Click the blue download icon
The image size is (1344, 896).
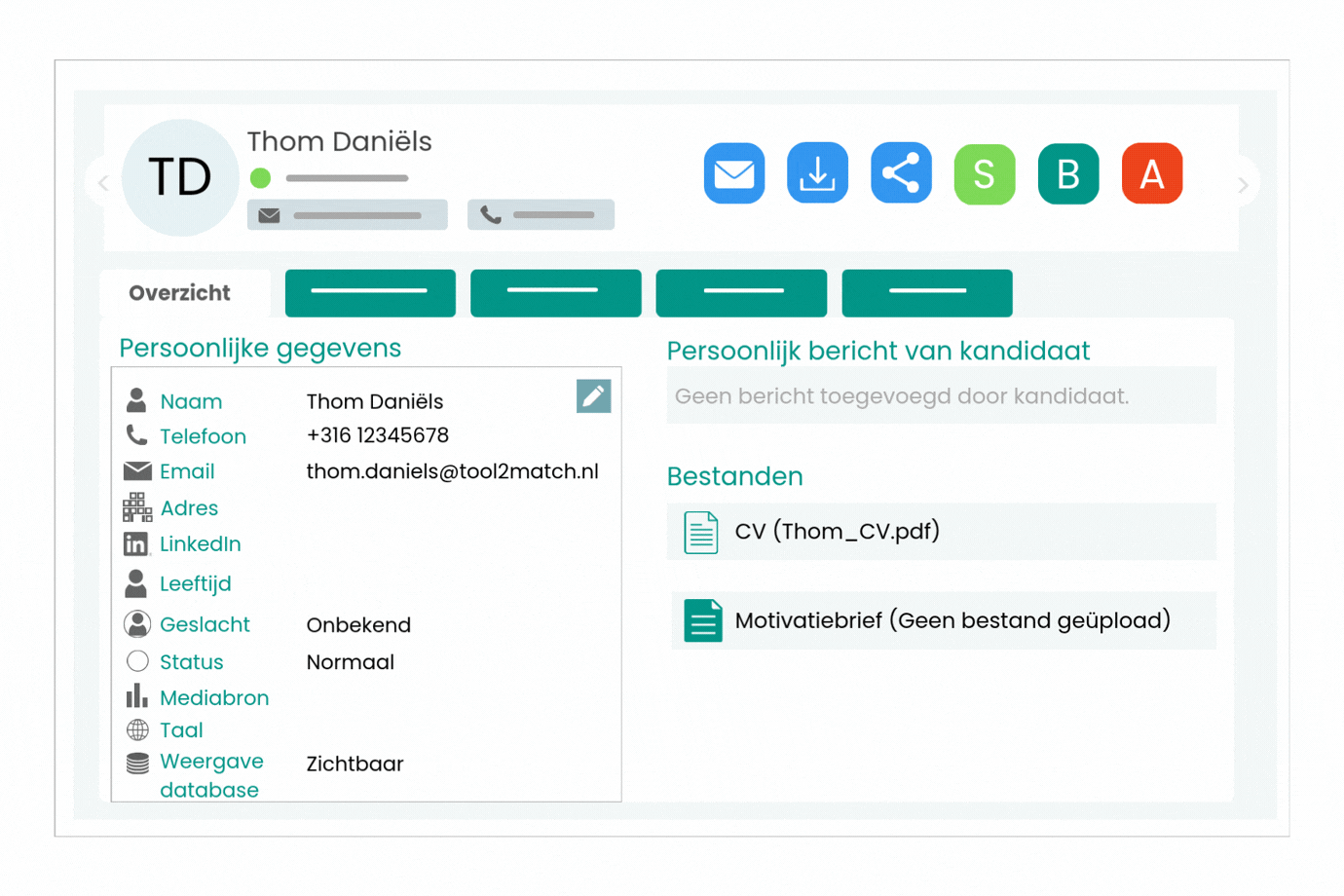817,174
